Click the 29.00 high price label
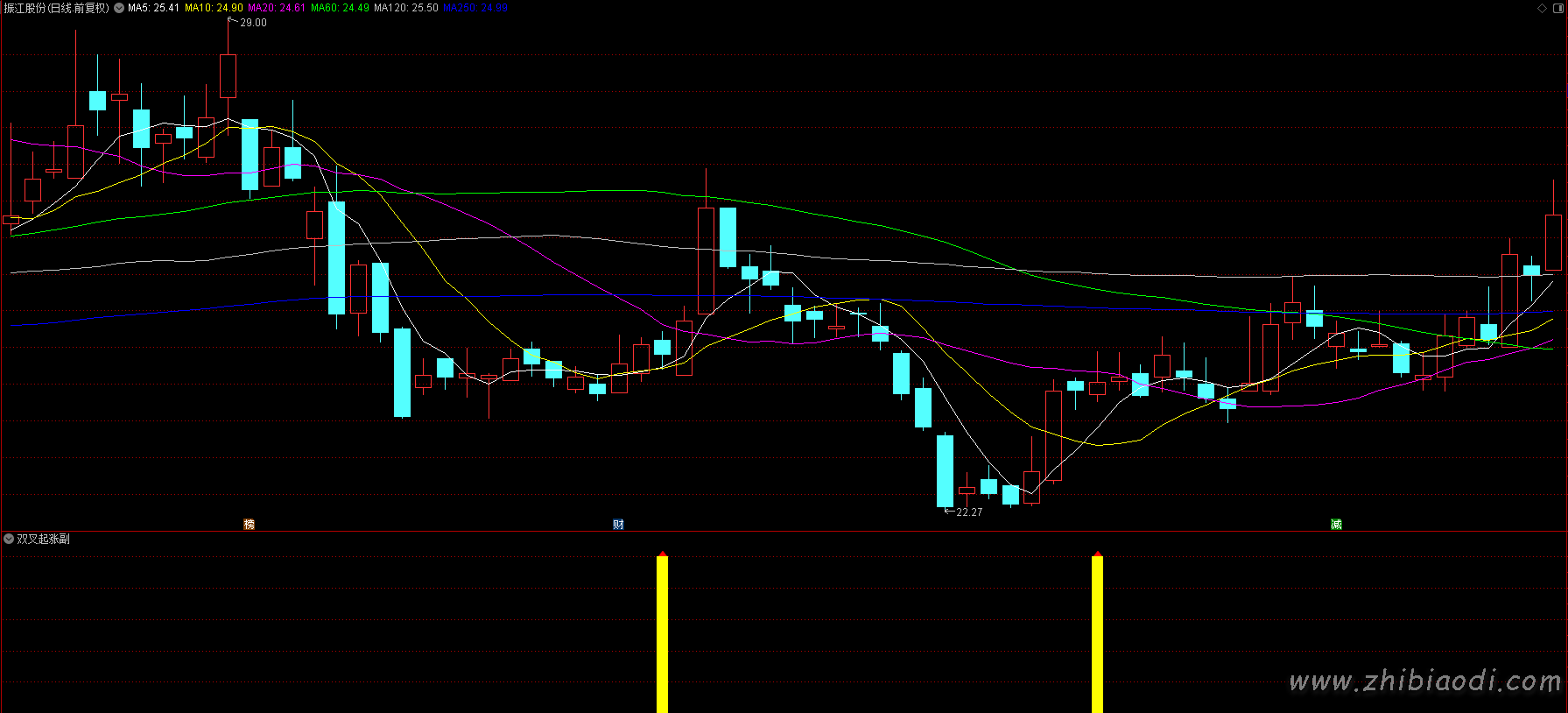The height and width of the screenshot is (713, 1568). click(x=253, y=23)
